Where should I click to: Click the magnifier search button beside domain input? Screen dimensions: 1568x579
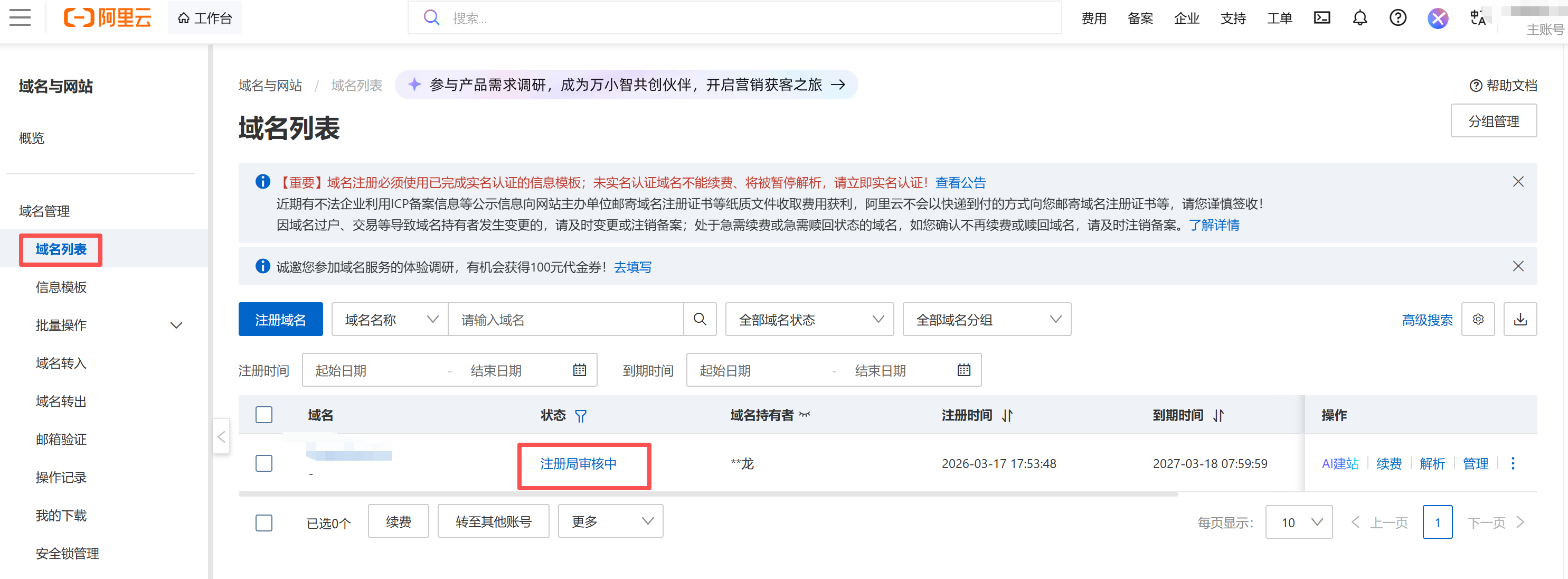click(x=700, y=319)
